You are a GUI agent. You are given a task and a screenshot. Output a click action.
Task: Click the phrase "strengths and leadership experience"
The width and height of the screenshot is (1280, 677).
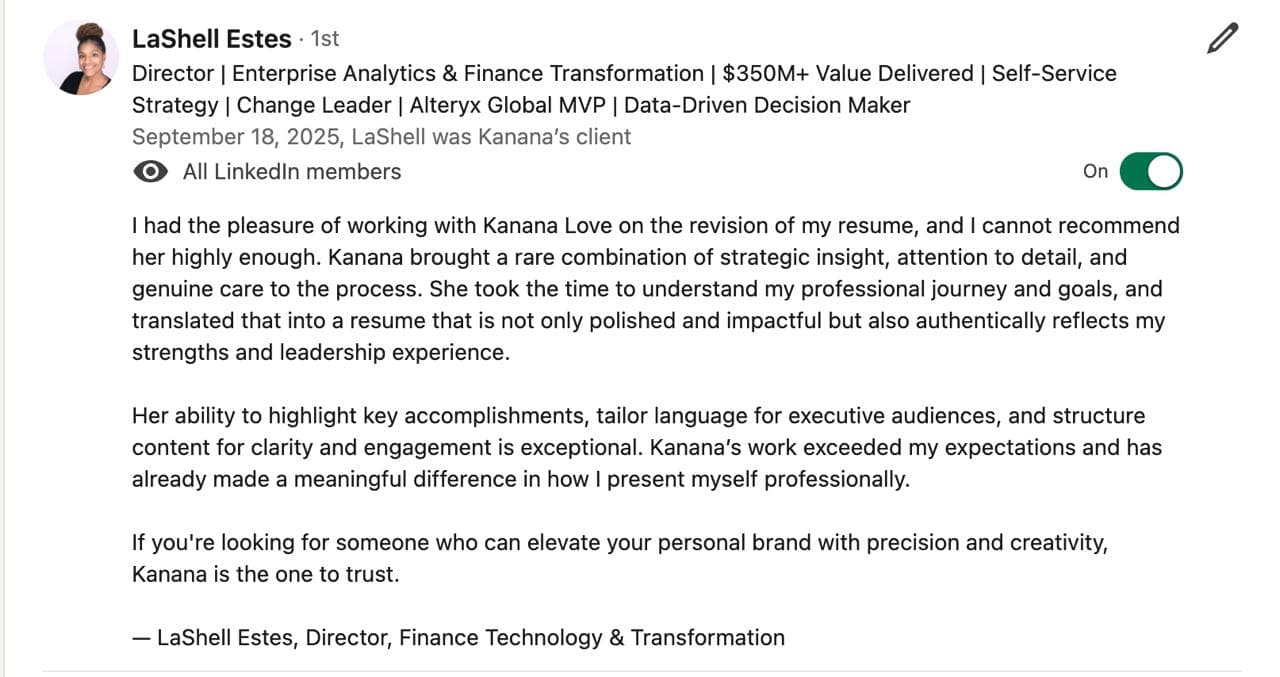click(x=320, y=352)
